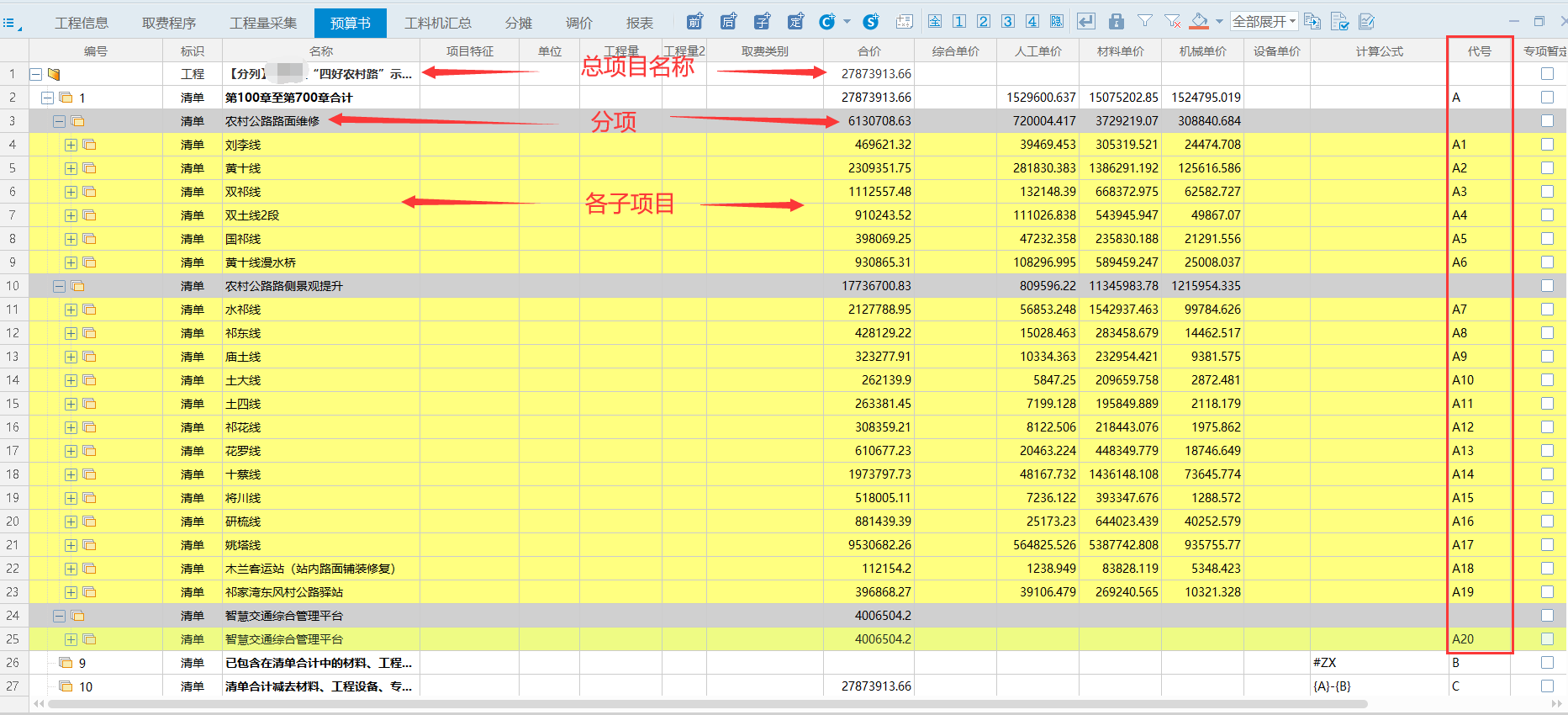
Task: Show level 4 with the 4 icon
Action: click(x=1032, y=22)
